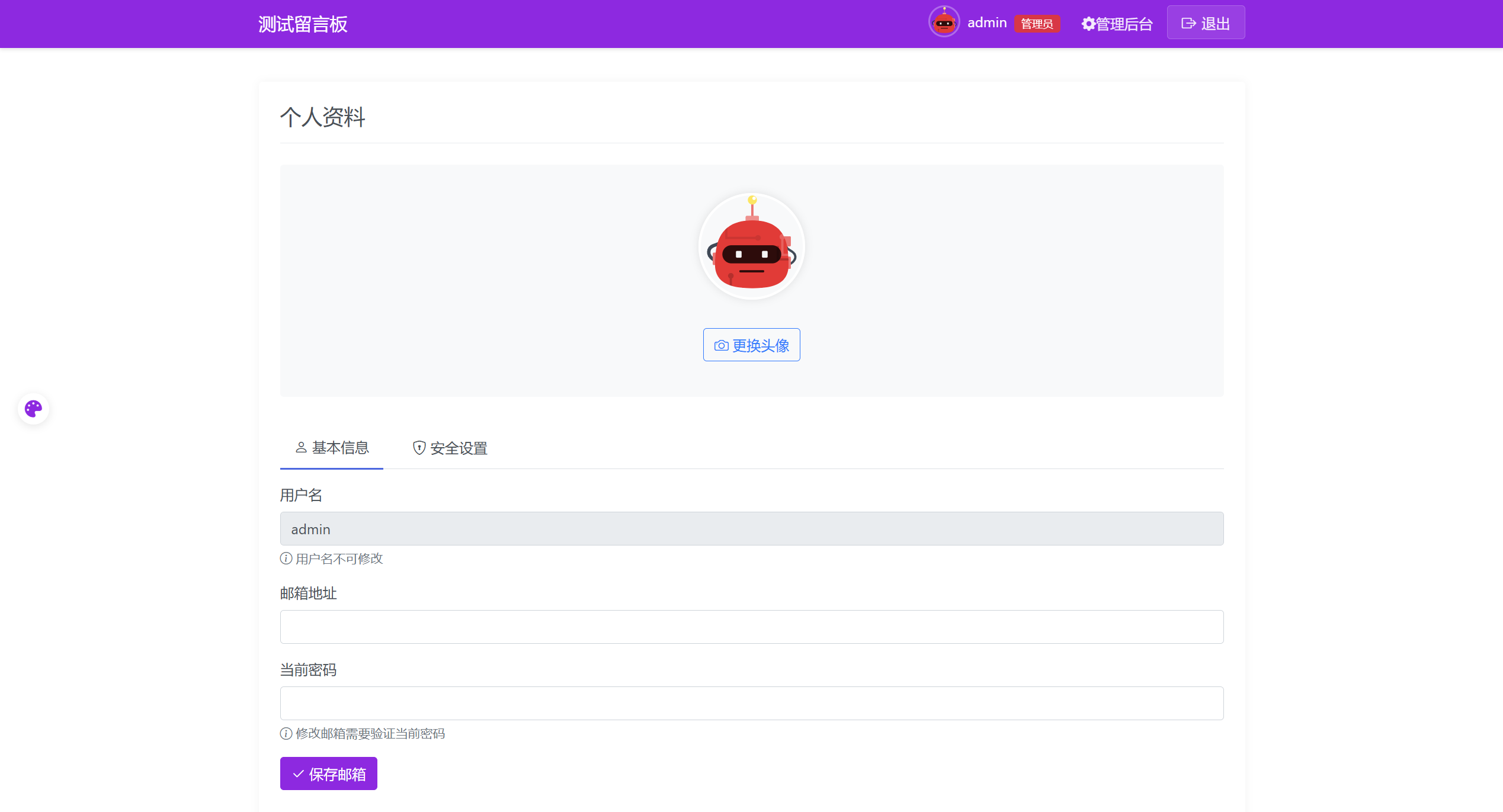The image size is (1503, 812).
Task: Click the 测试留言板 site title
Action: click(x=303, y=24)
